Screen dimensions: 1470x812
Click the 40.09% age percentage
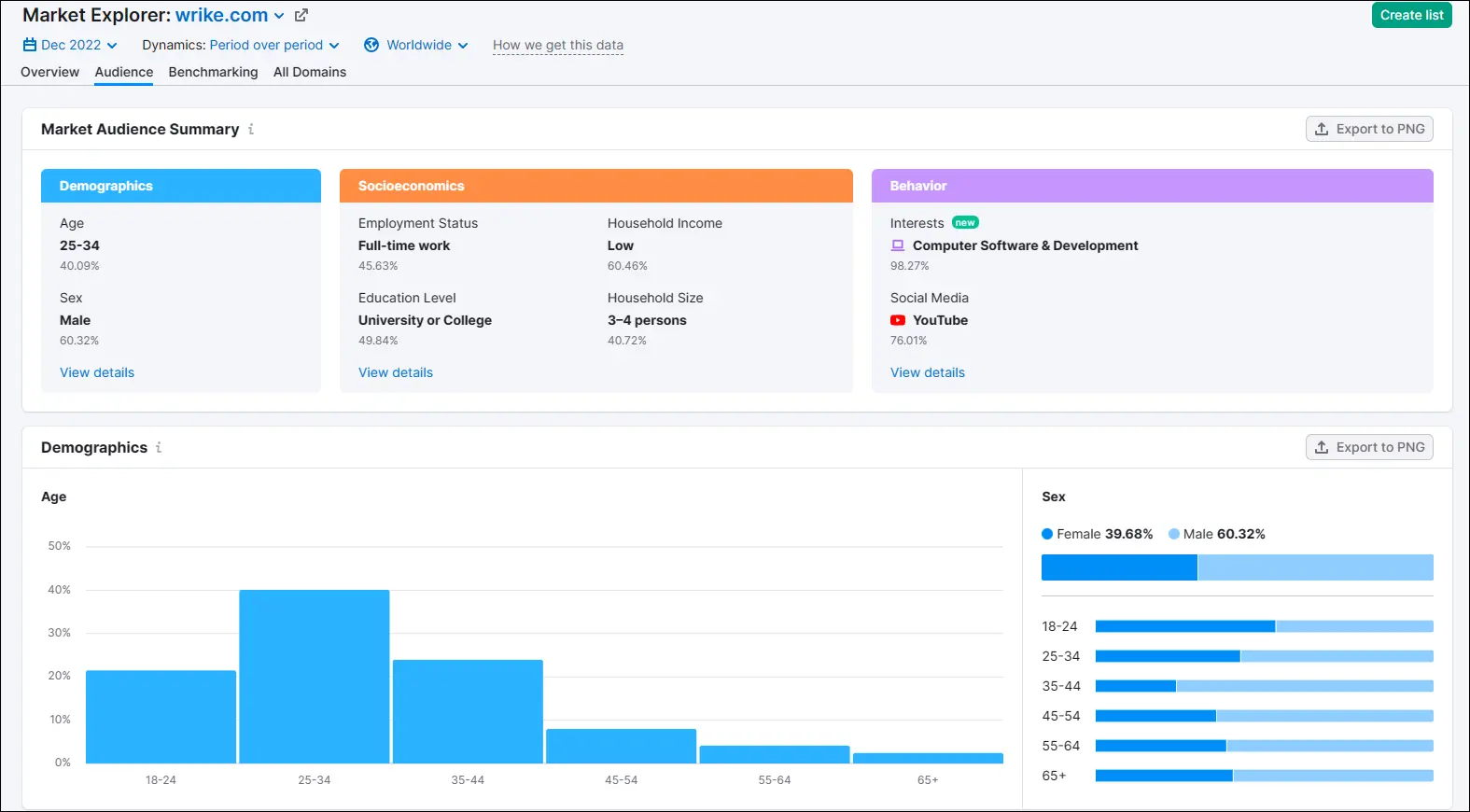tap(79, 266)
